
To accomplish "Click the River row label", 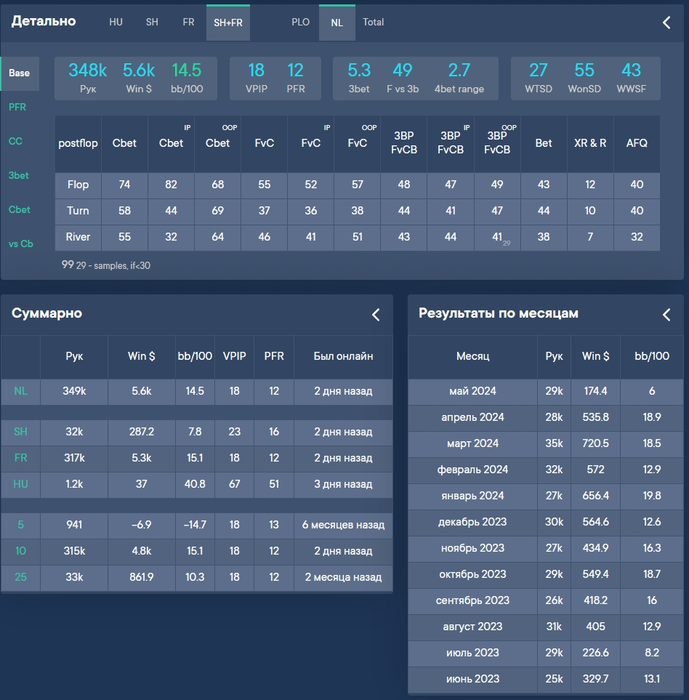I will pyautogui.click(x=78, y=237).
